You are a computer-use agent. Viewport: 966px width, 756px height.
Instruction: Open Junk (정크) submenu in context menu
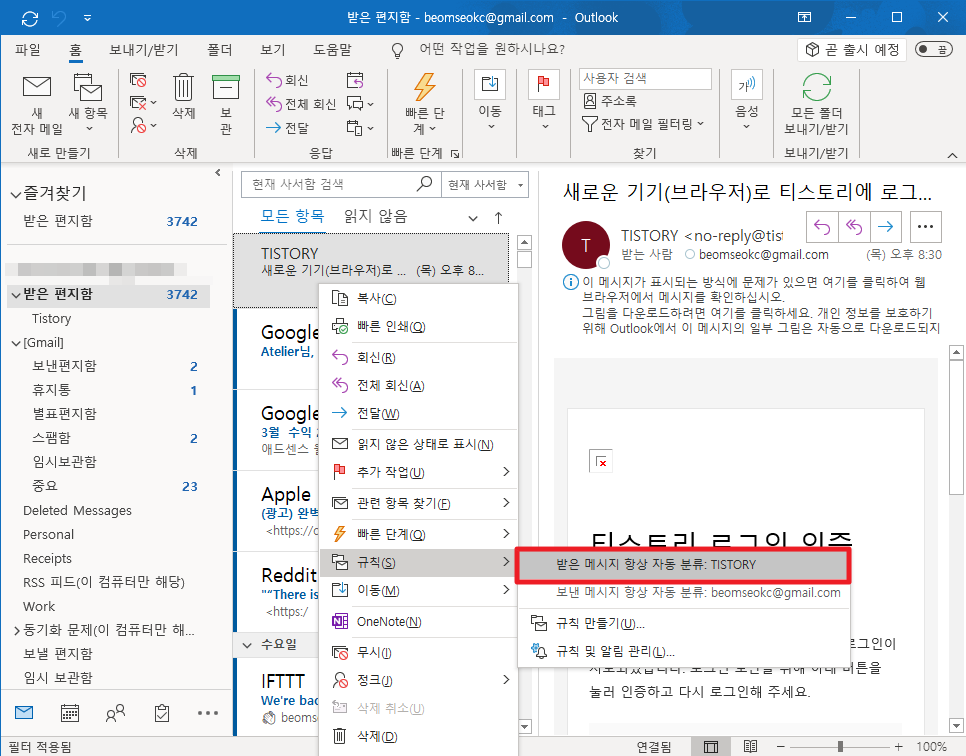click(x=418, y=680)
